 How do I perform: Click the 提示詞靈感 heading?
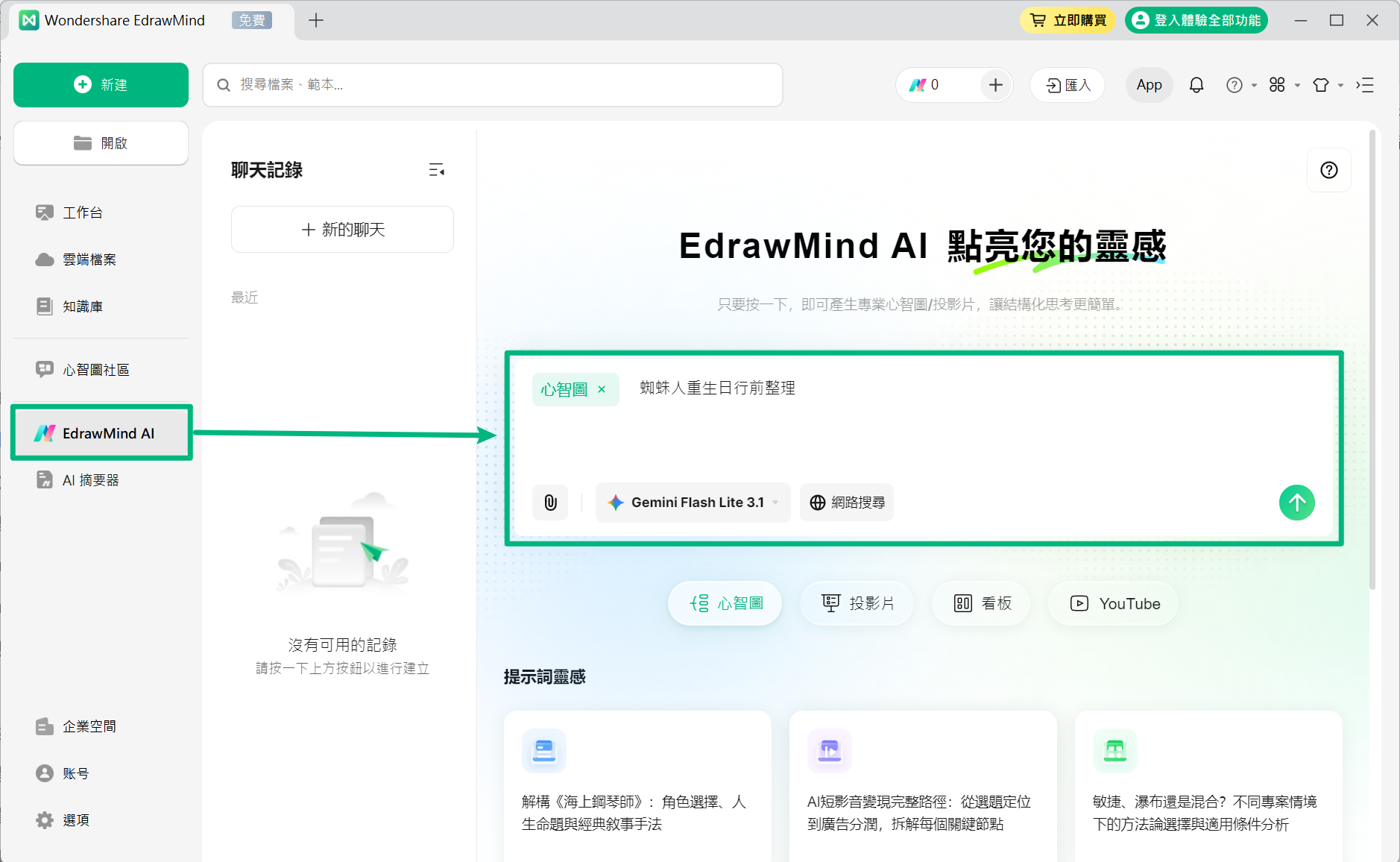[x=545, y=677]
